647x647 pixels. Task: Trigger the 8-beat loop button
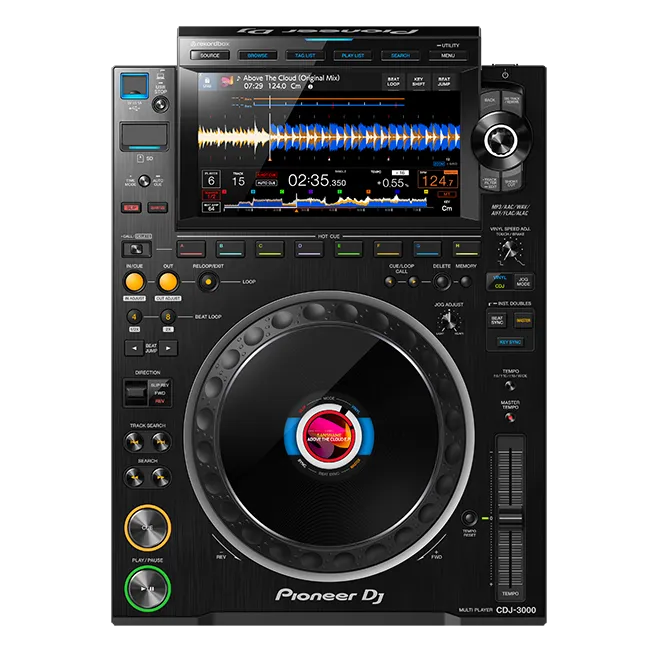point(168,317)
